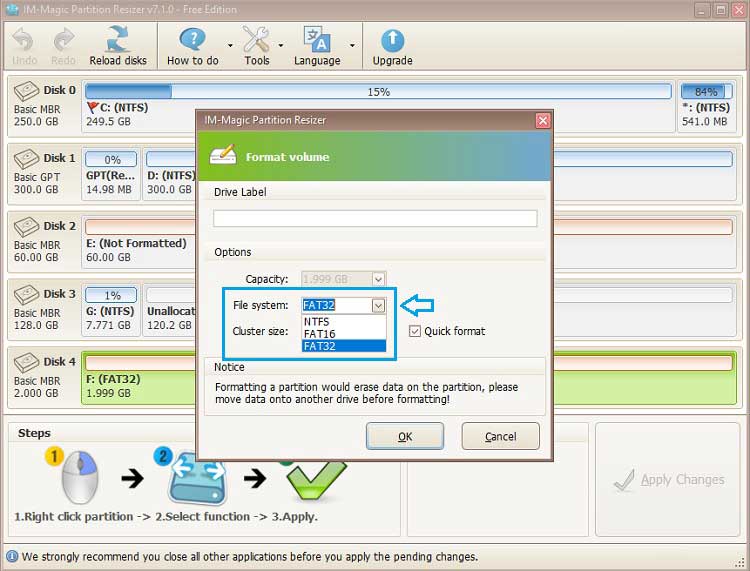Click the C: partition 15% usage bar
750x571 pixels.
point(378,91)
